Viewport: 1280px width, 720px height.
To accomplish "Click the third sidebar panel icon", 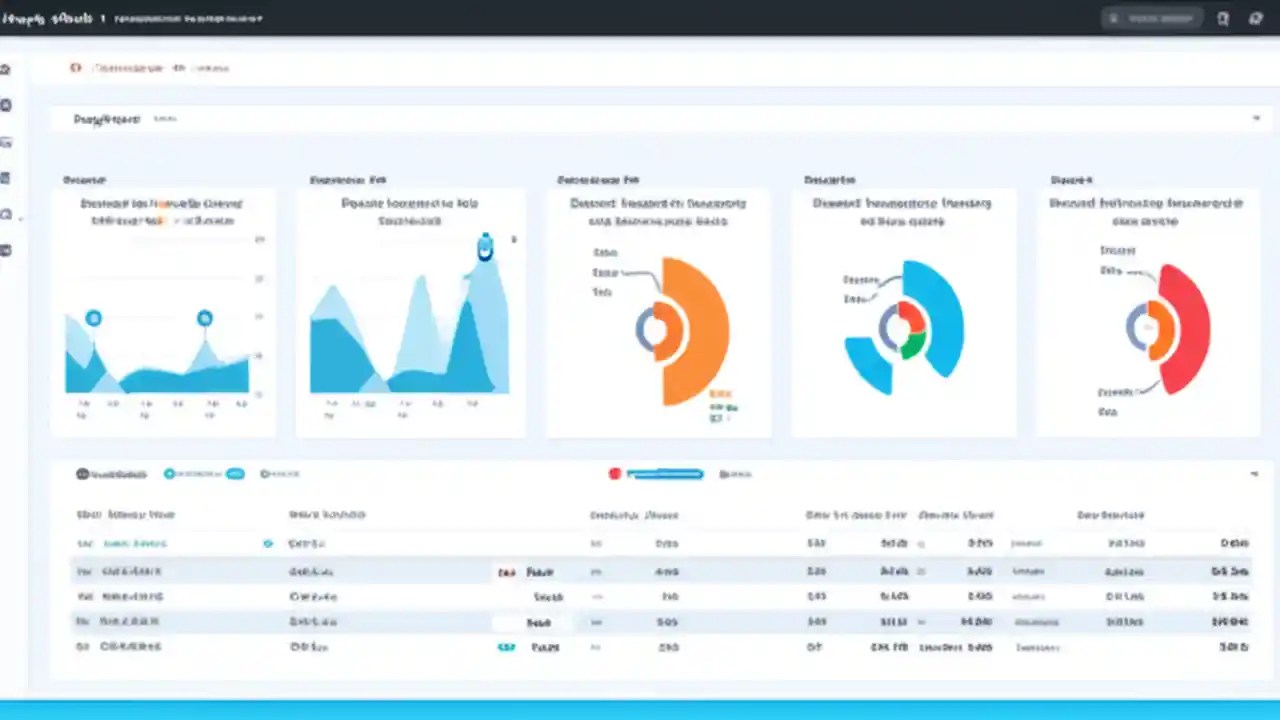I will pyautogui.click(x=7, y=141).
